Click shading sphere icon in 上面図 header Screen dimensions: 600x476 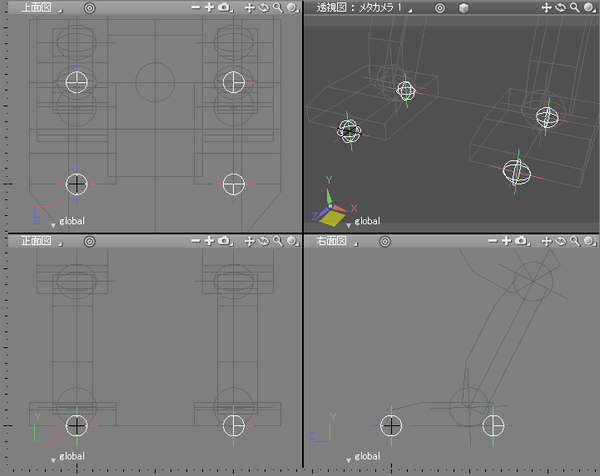(292, 8)
